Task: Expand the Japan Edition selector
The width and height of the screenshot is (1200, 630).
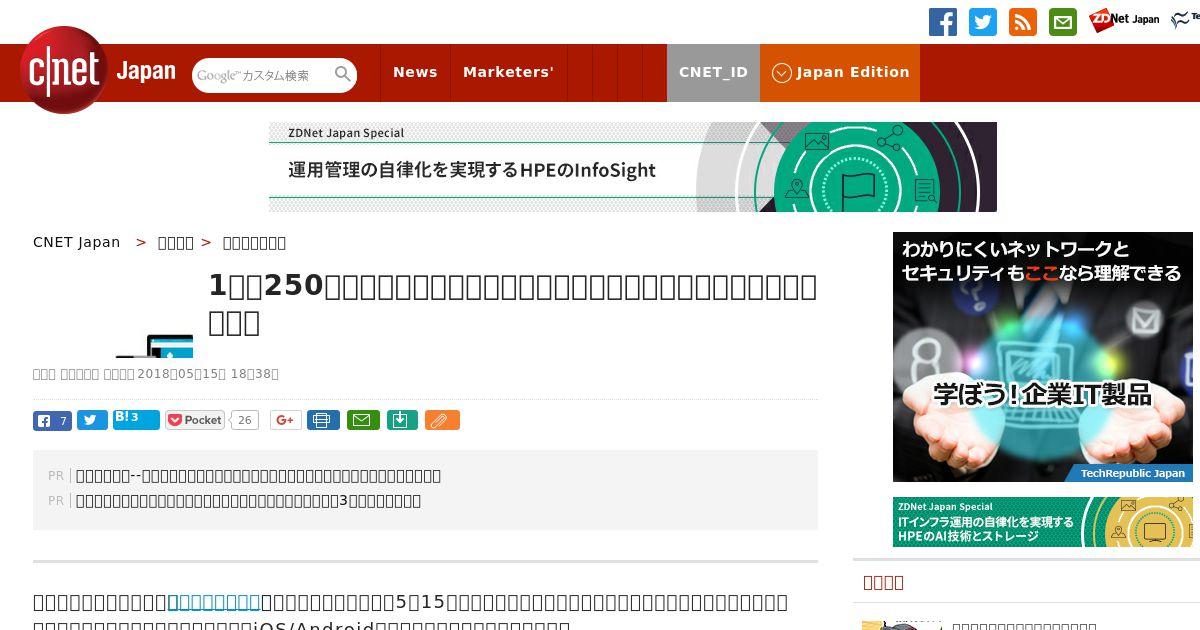Action: click(x=840, y=72)
